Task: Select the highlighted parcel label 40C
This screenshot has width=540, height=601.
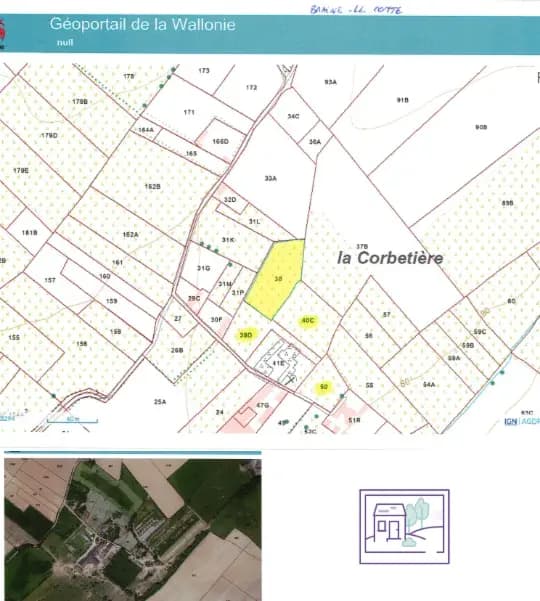Action: tap(308, 320)
